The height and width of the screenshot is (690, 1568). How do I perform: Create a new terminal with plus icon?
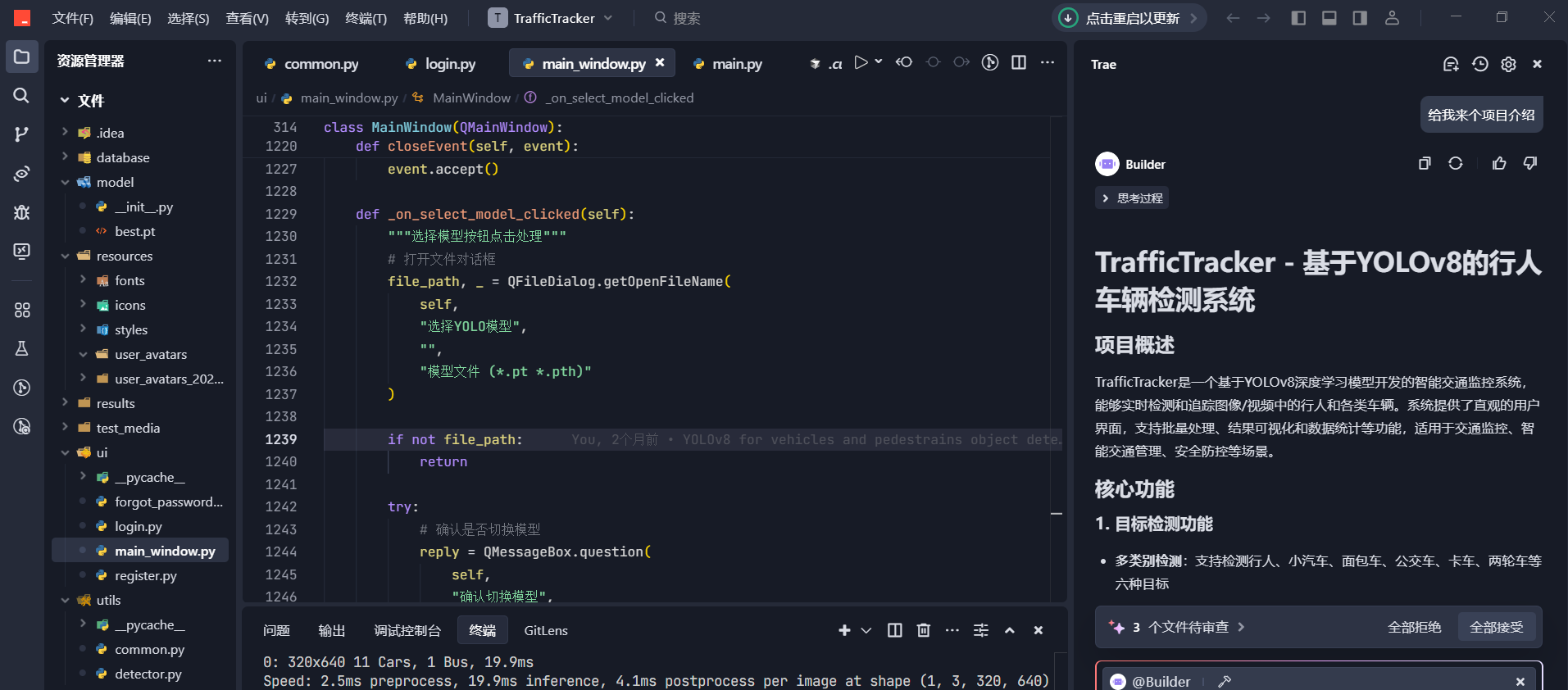point(844,630)
